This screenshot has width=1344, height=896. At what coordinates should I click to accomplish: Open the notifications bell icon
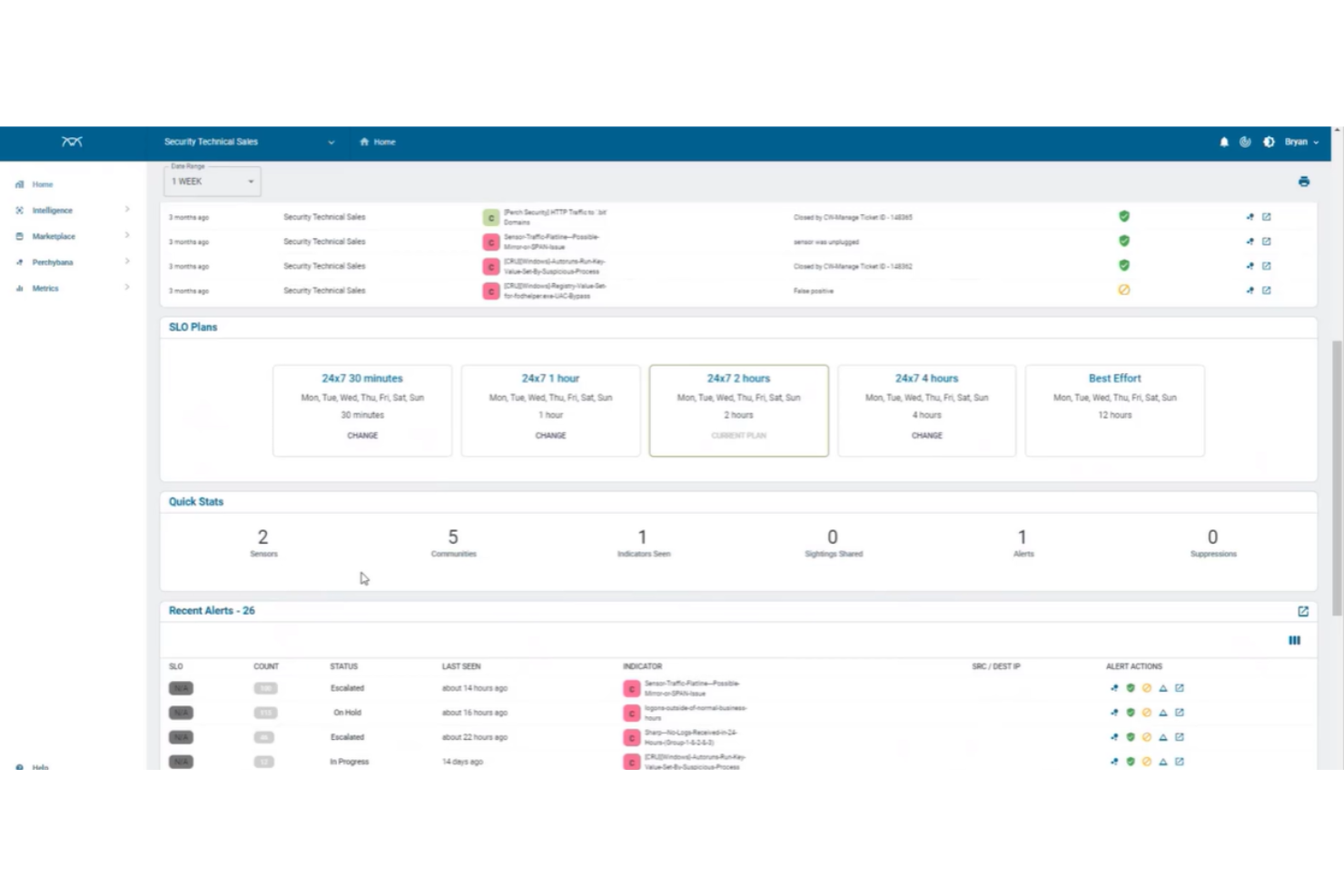tap(1223, 142)
